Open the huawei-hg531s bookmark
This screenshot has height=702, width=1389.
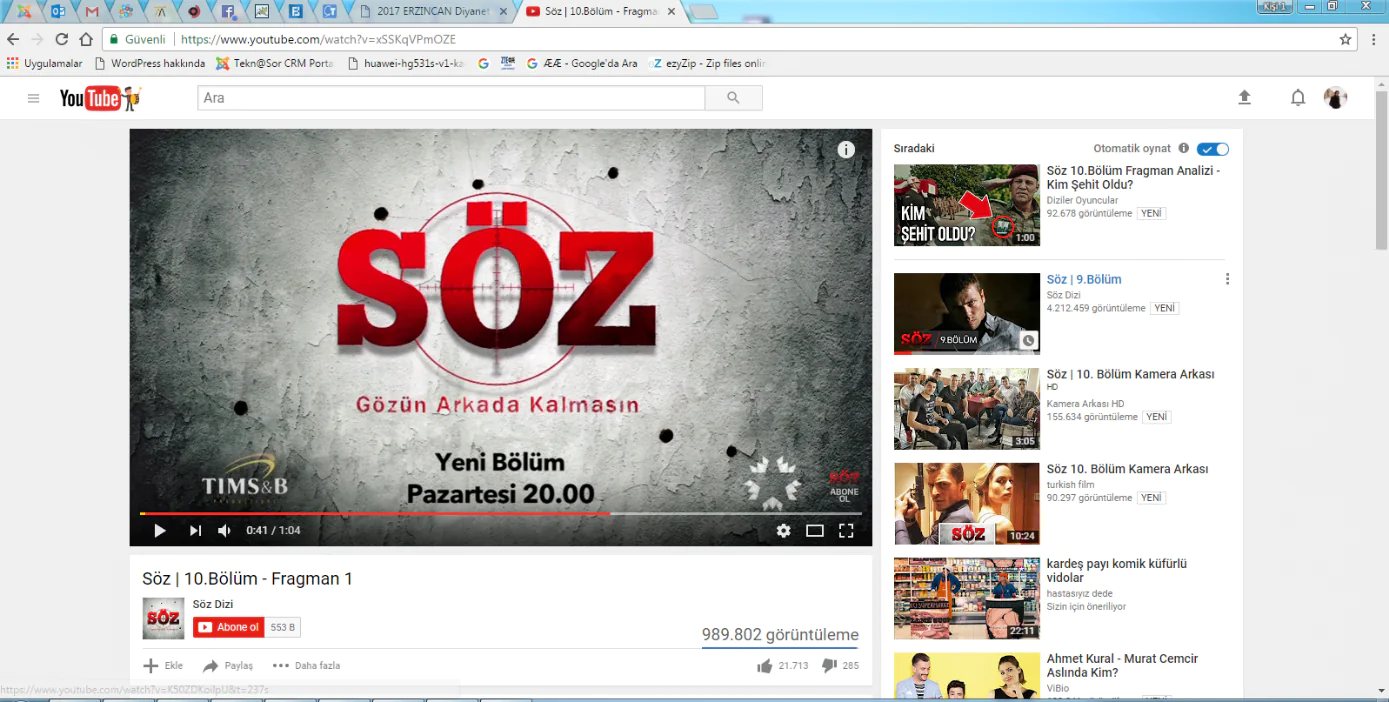[406, 63]
